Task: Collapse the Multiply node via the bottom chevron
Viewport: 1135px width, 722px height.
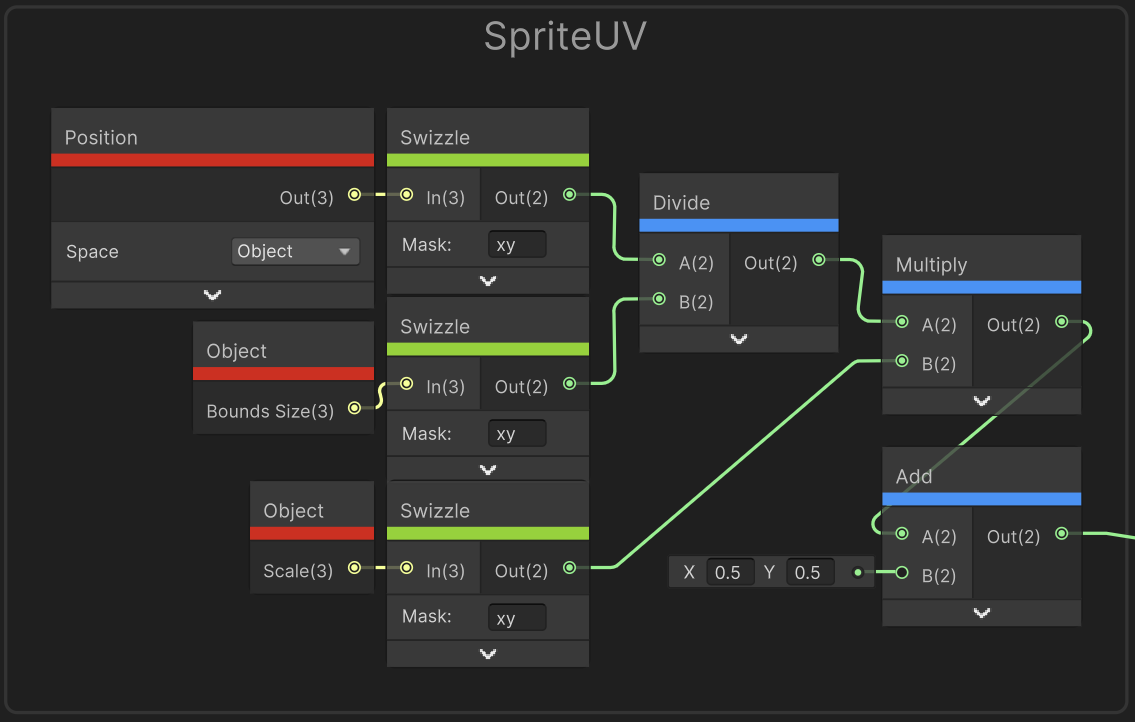Action: click(x=981, y=400)
